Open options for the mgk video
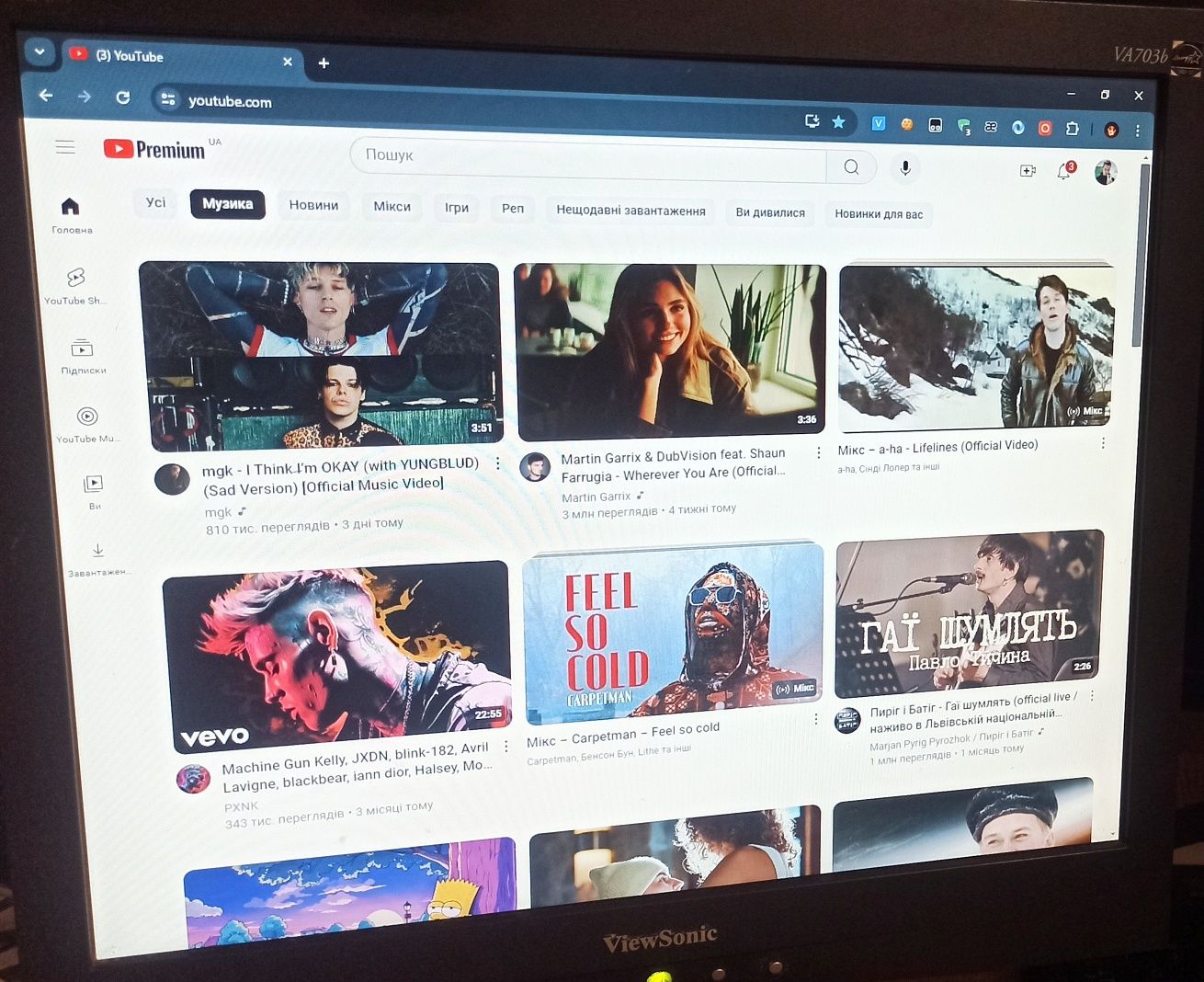 498,463
